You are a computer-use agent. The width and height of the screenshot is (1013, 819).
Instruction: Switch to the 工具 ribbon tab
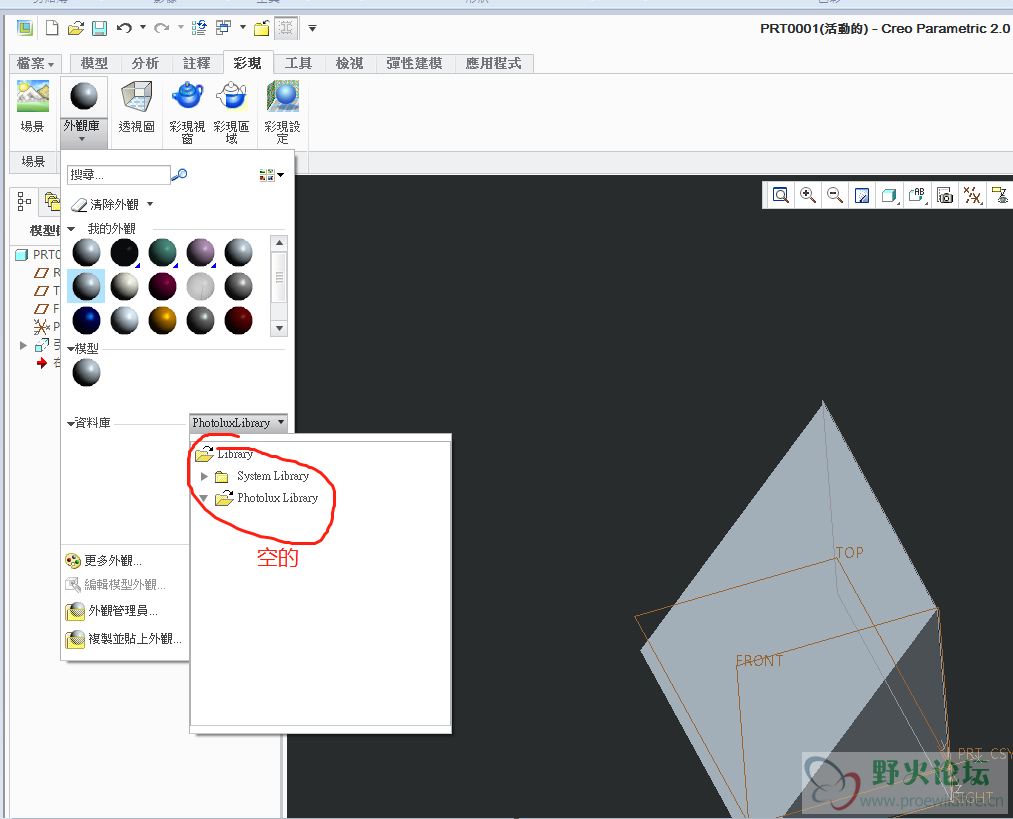tap(298, 63)
